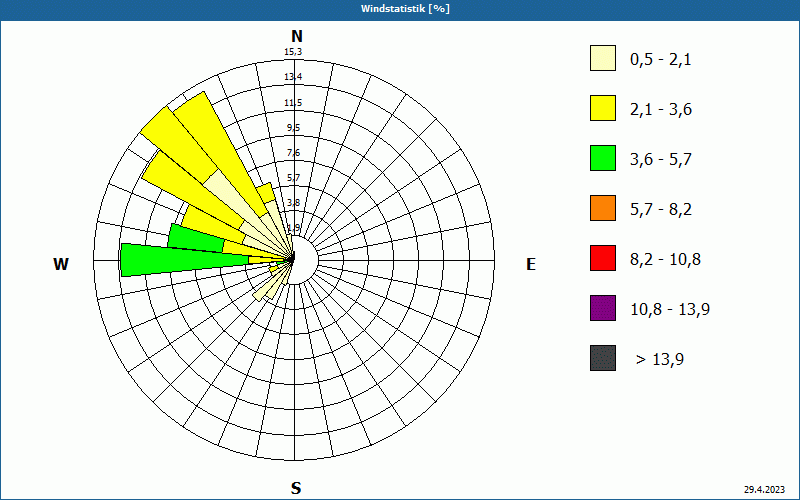Click the legend text '> 13,9'

[660, 360]
